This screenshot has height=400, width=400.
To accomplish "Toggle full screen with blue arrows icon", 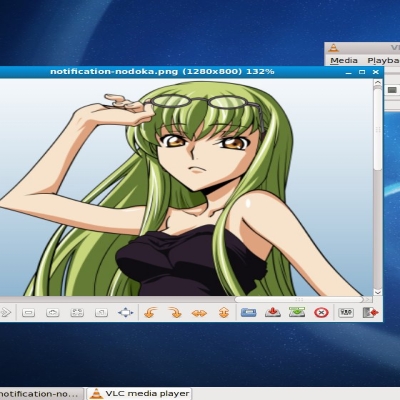I will pyautogui.click(x=126, y=313).
